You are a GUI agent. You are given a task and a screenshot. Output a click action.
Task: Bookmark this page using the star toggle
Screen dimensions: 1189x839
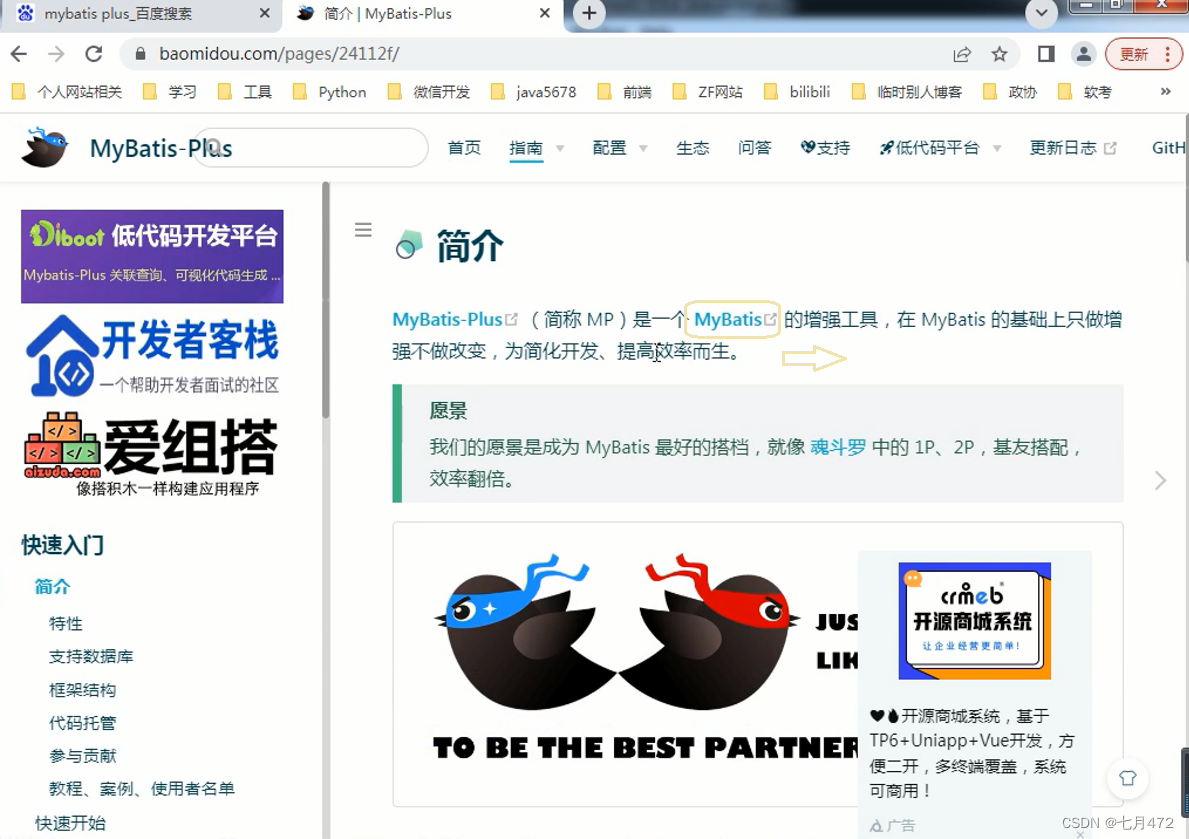click(1000, 54)
